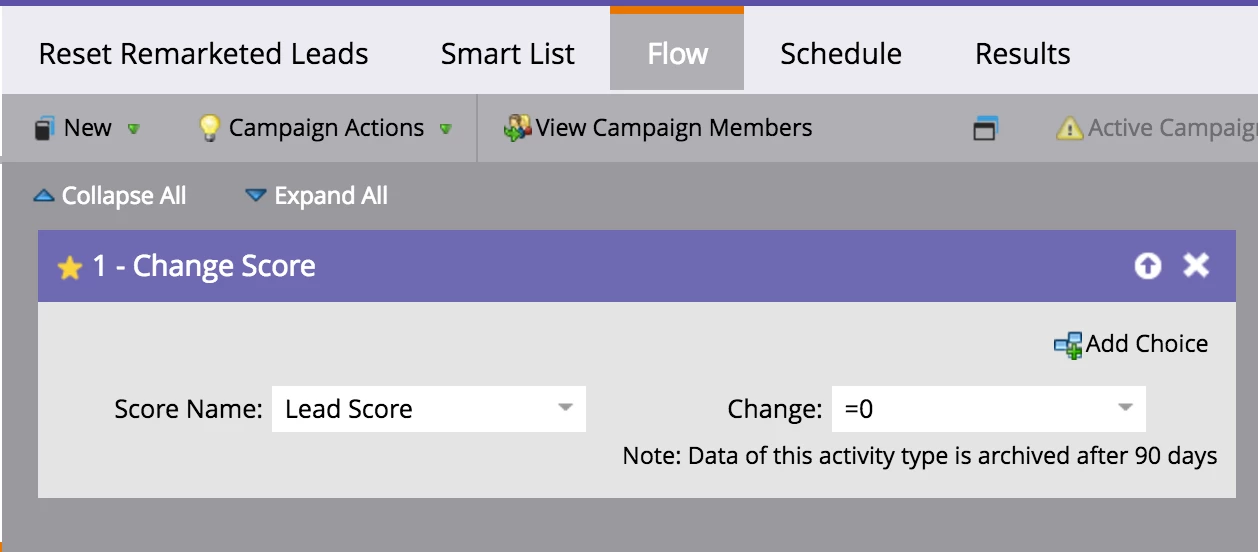Click the Add Choice icon
The width and height of the screenshot is (1258, 552).
coord(1068,345)
